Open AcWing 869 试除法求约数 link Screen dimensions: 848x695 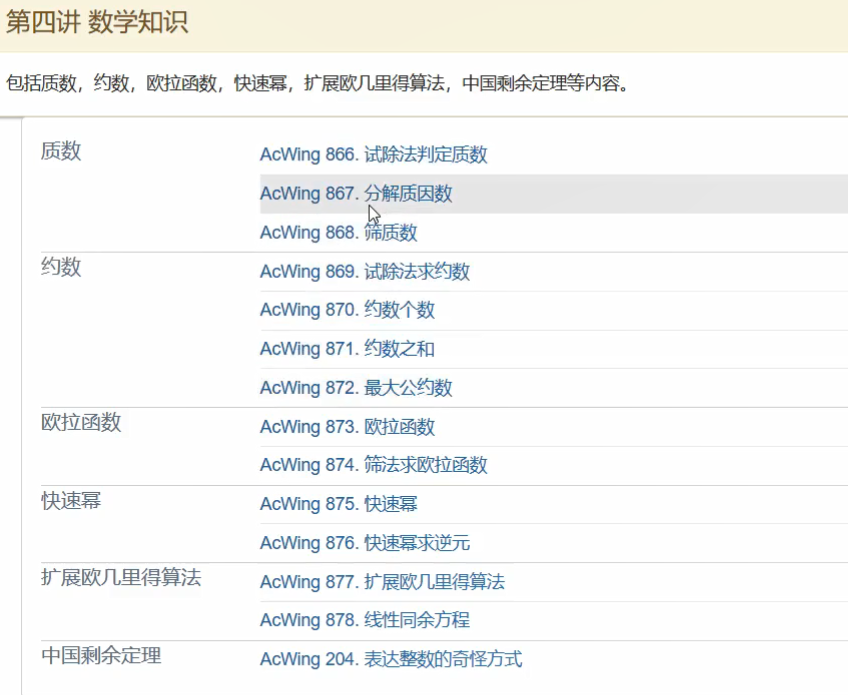(364, 272)
